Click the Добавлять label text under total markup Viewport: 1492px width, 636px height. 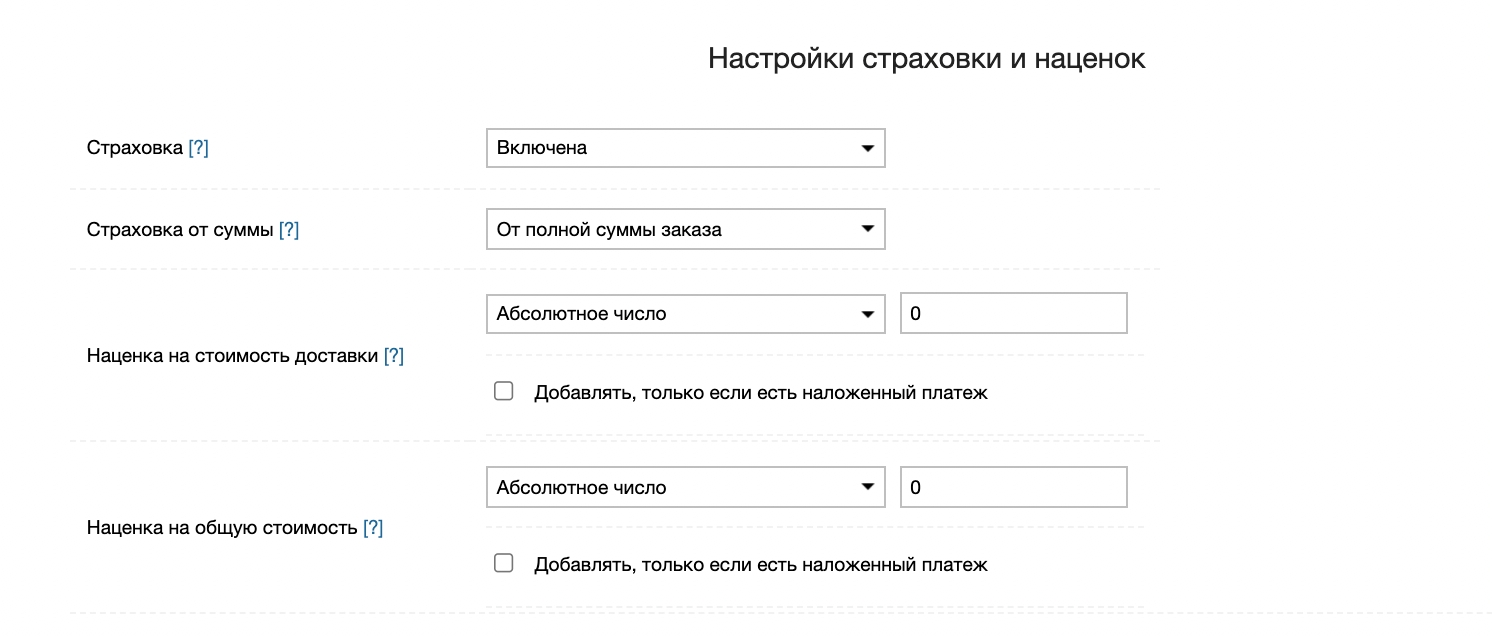pyautogui.click(x=760, y=565)
